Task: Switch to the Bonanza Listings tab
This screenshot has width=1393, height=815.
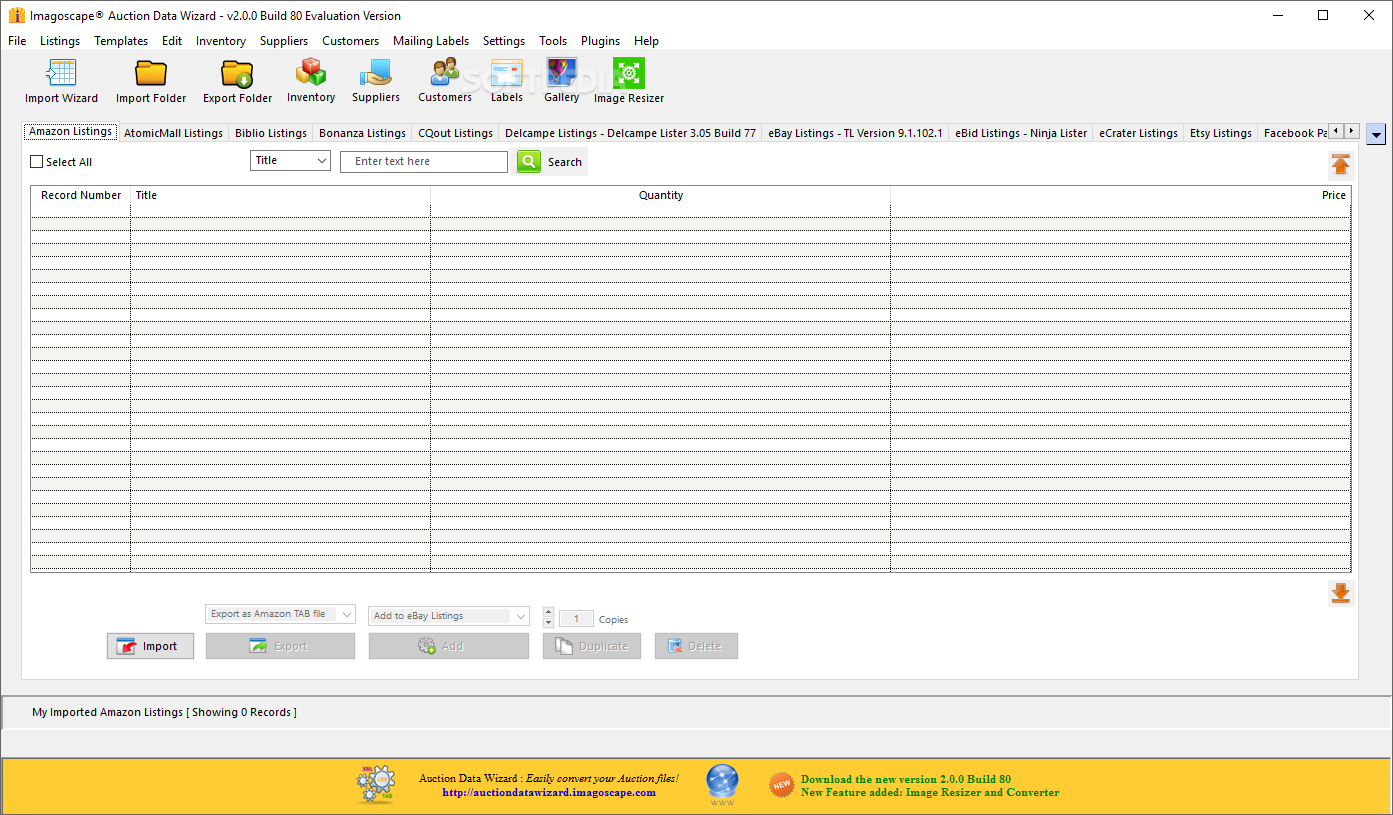Action: point(362,133)
